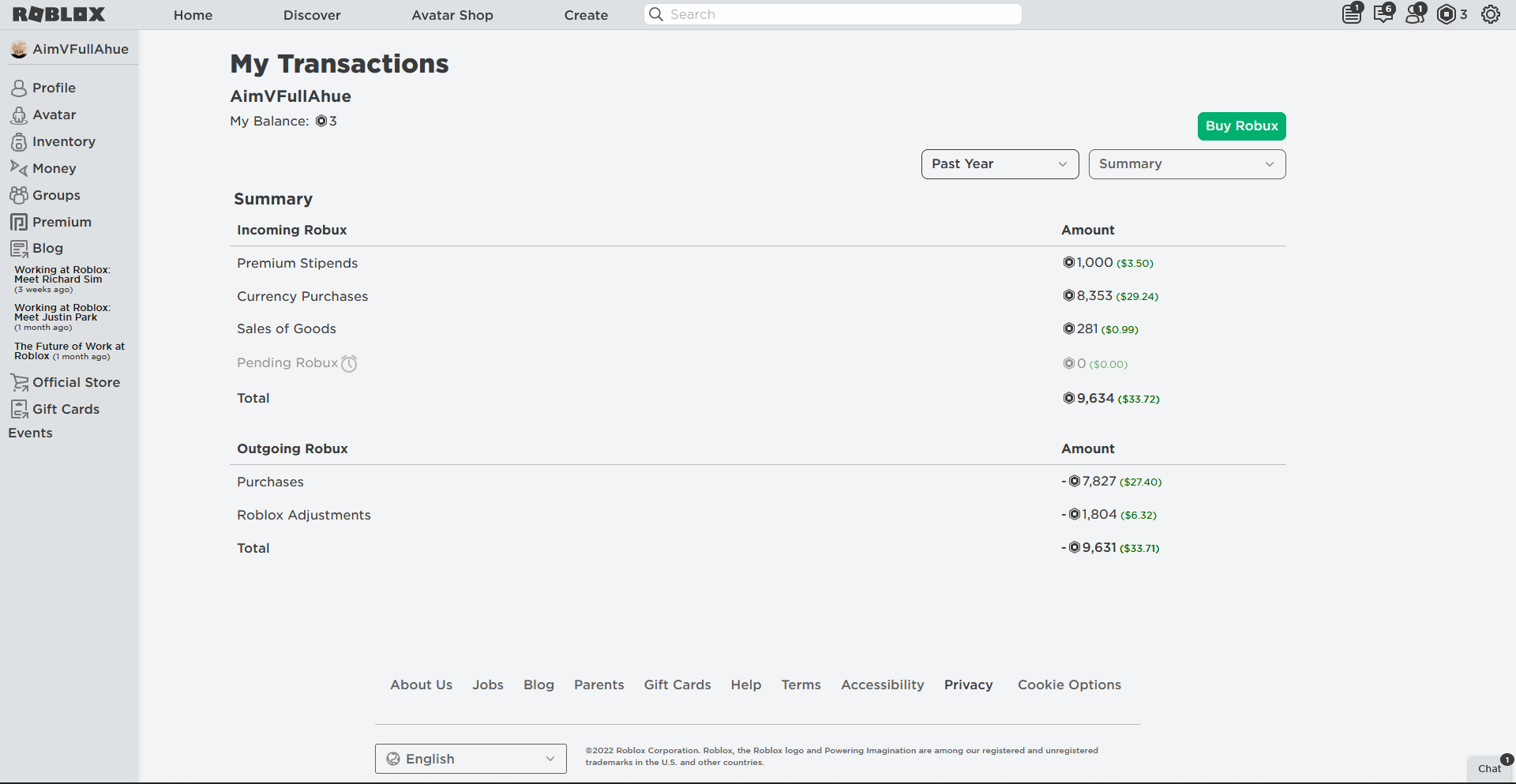Click the Robux icon in the Premium Stipends row
The image size is (1516, 784).
tap(1069, 262)
